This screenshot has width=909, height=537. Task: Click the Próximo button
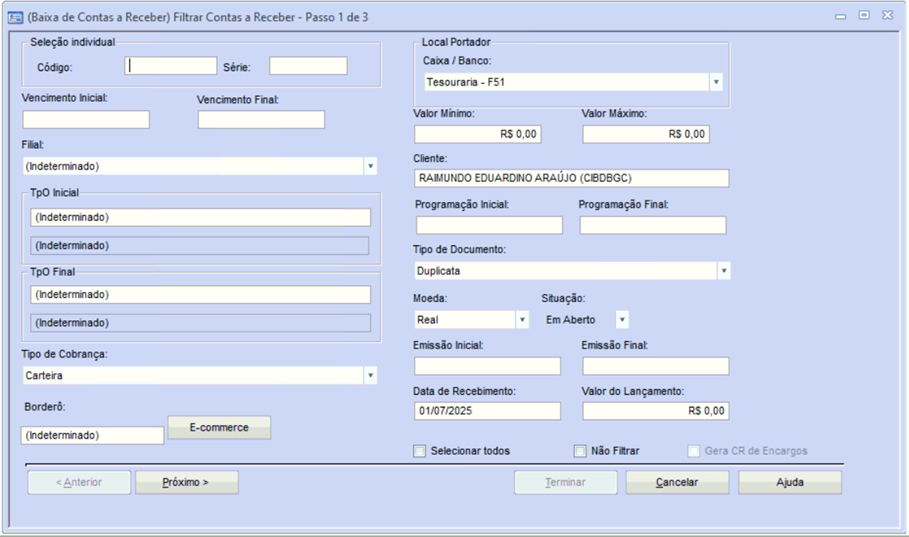pyautogui.click(x=187, y=482)
